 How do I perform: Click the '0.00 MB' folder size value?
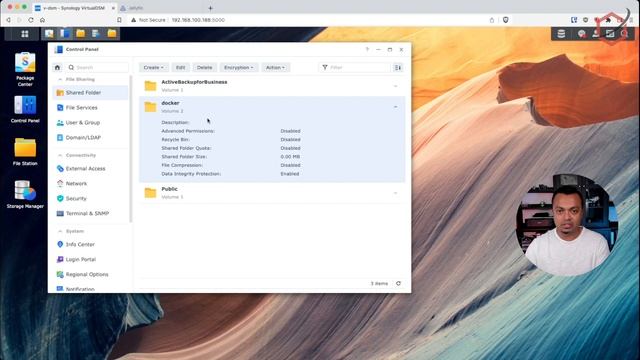click(290, 157)
